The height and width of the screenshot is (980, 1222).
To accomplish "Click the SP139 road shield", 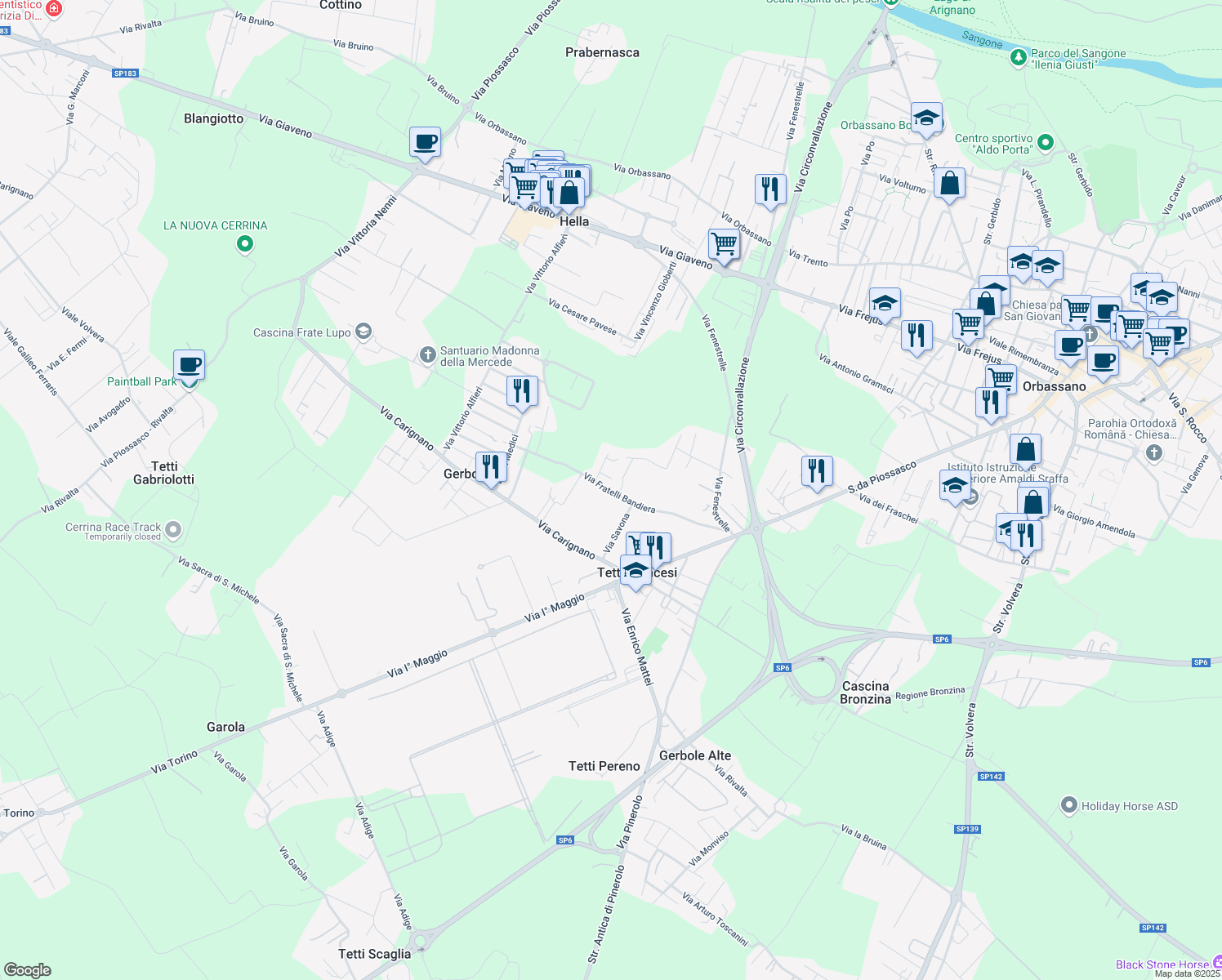I will coord(967,829).
